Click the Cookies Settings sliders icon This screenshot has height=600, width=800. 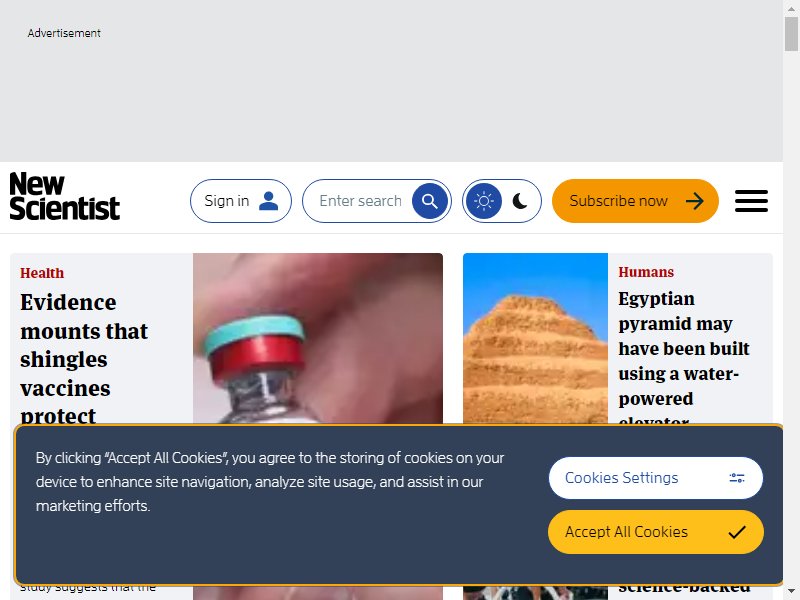(x=737, y=478)
